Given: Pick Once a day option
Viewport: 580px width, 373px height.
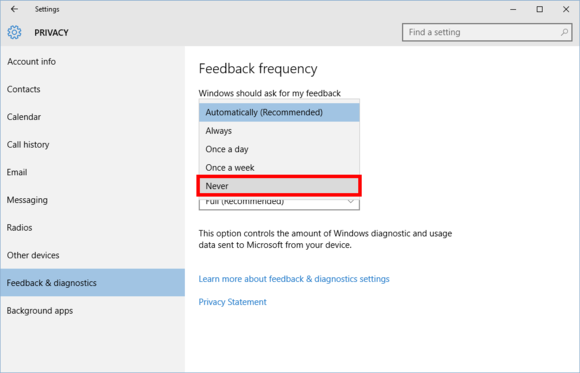Looking at the screenshot, I should tap(279, 149).
